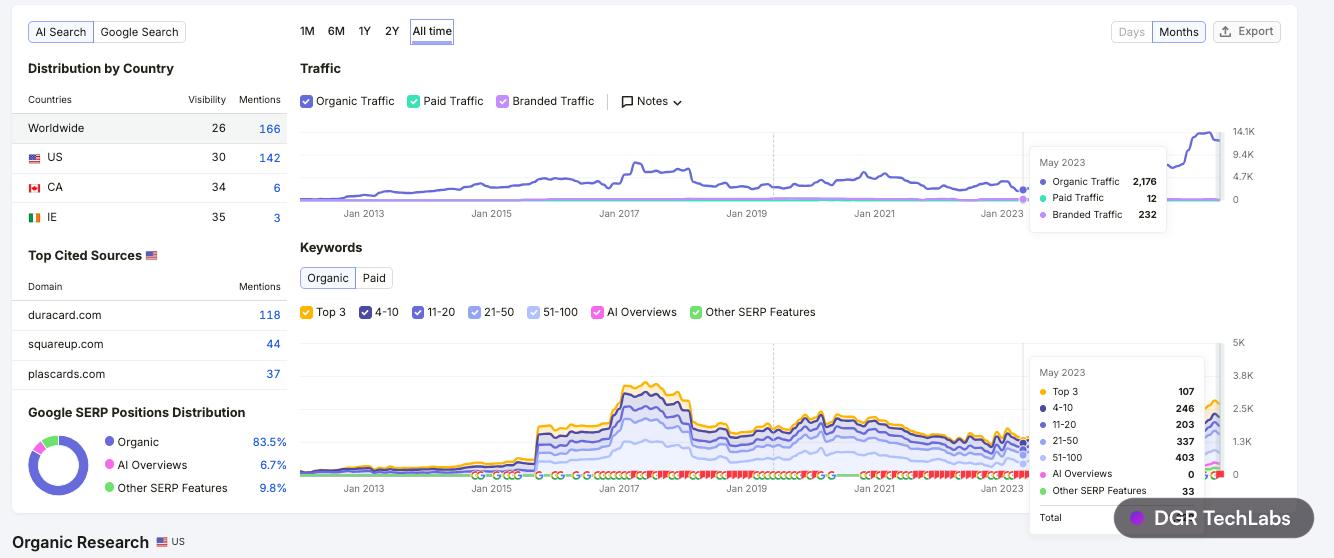Toggle the Organic Traffic checkbox
The height and width of the screenshot is (558, 1334).
(x=307, y=101)
